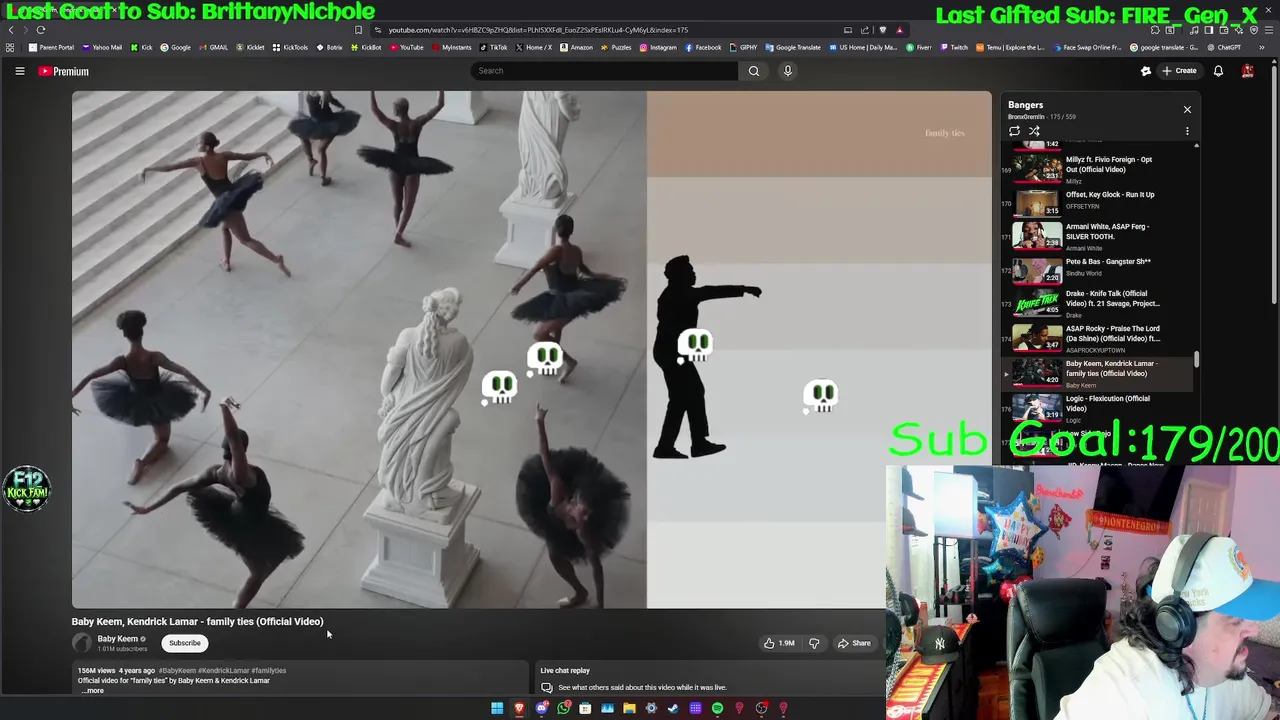Open the Facebook bookmark

(703, 47)
